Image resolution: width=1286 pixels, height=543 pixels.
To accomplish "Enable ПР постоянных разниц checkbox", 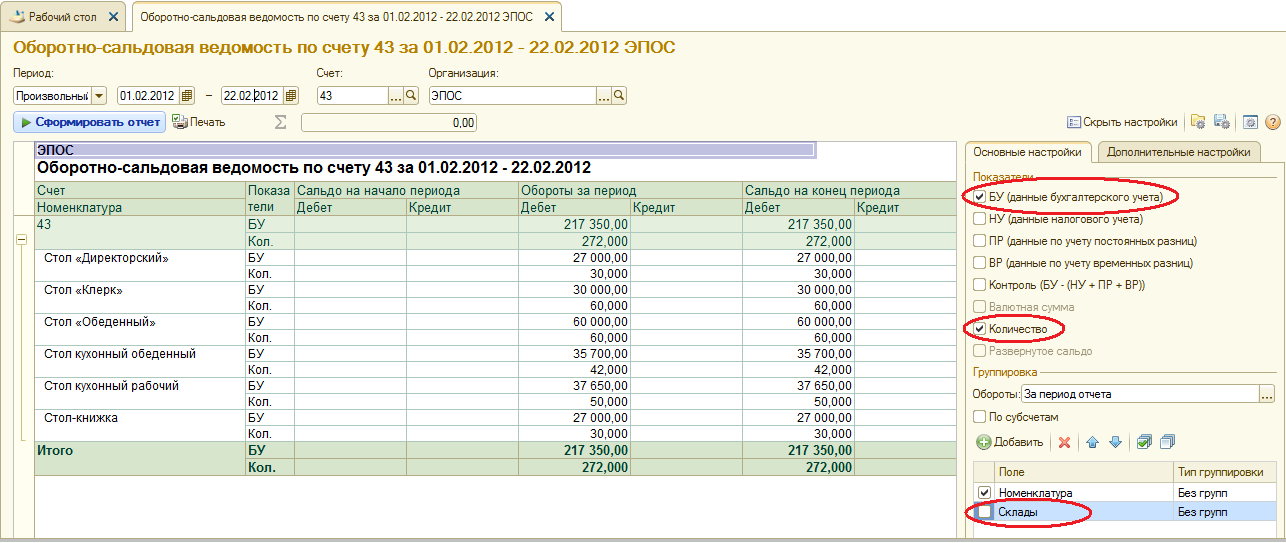I will [981, 241].
